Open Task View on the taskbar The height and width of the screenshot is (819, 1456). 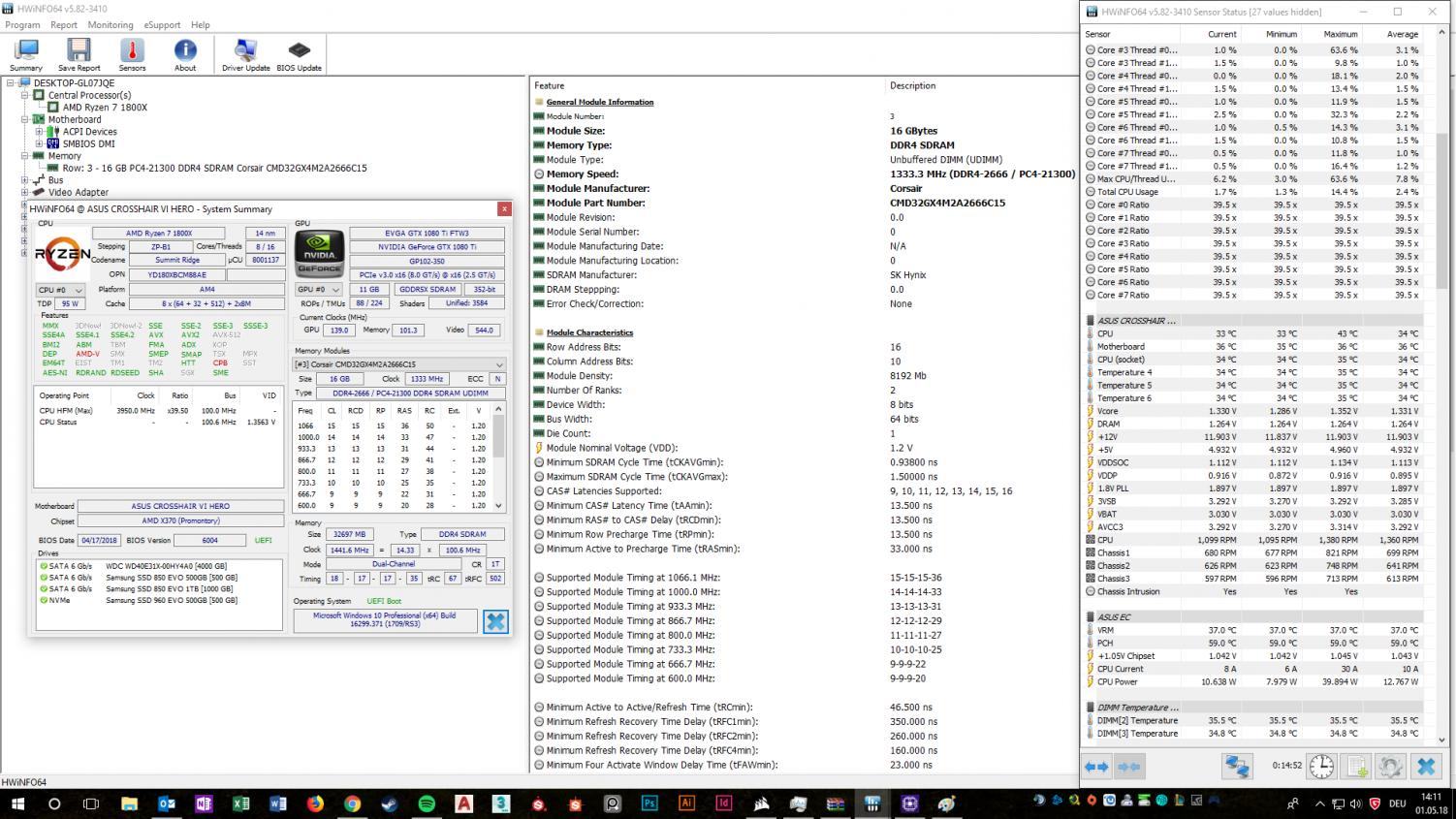91,803
